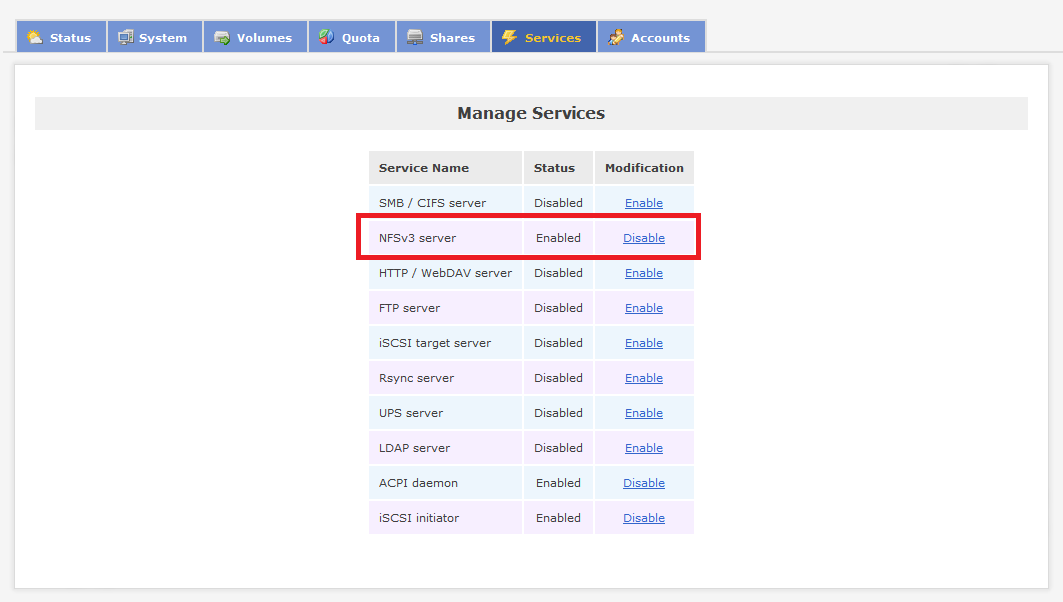The height and width of the screenshot is (602, 1063).
Task: Click the Services tab lightning icon
Action: pos(510,37)
